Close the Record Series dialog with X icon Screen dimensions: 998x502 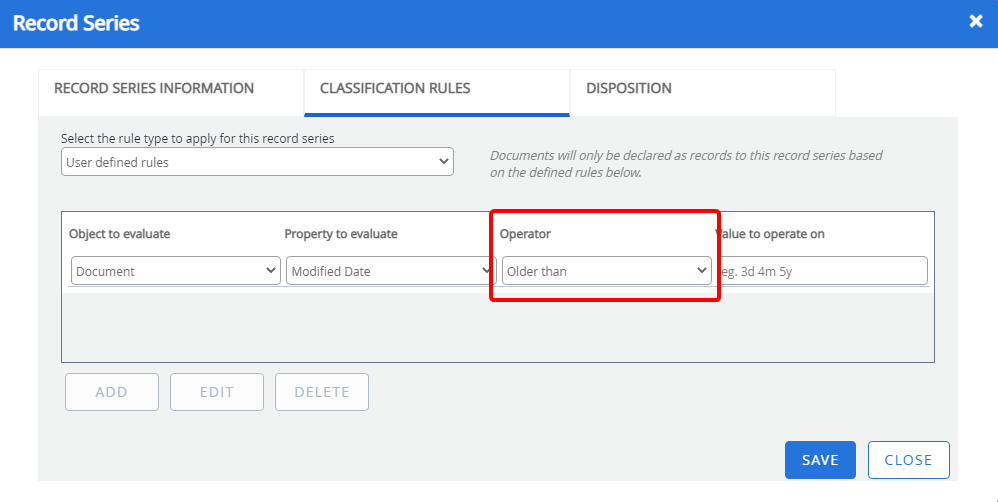point(976,21)
